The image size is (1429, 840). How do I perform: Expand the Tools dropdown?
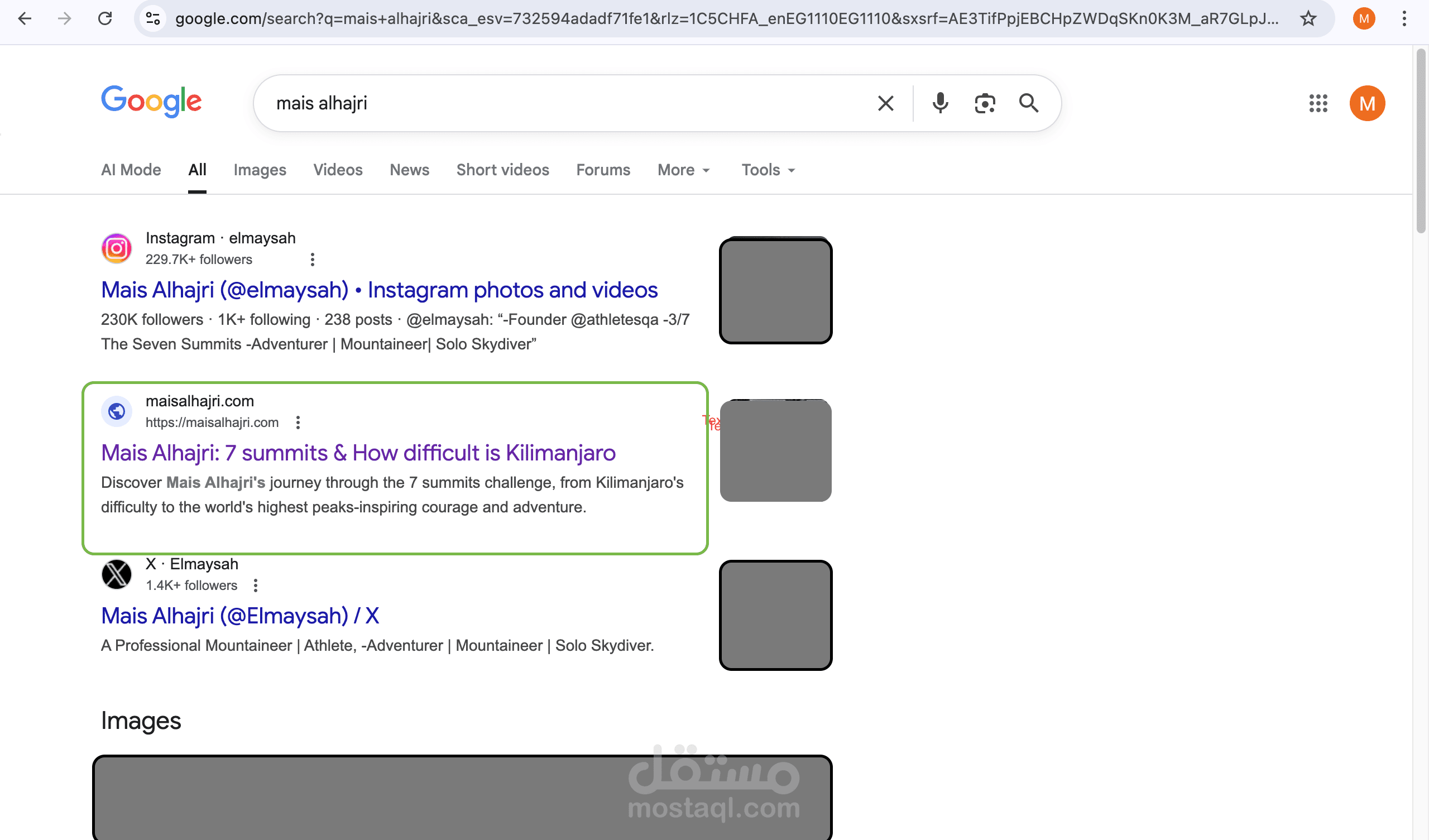tap(769, 170)
